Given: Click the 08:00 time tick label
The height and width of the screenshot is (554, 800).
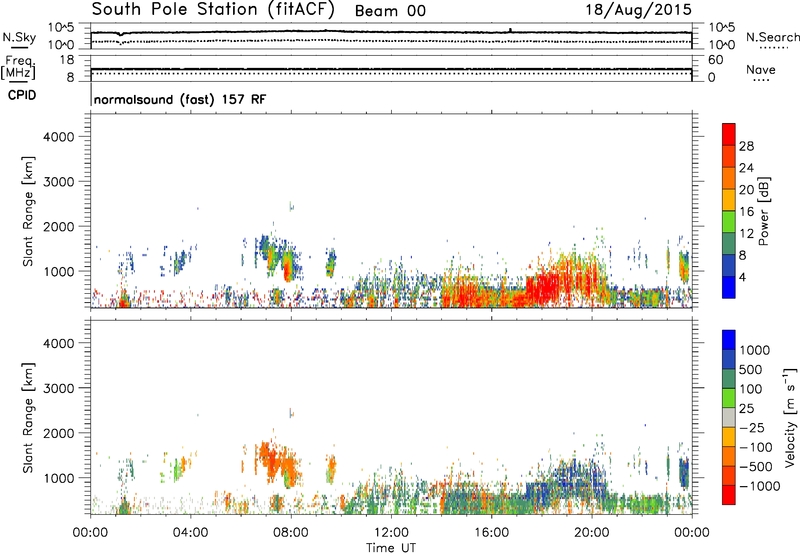Looking at the screenshot, I should click(291, 533).
